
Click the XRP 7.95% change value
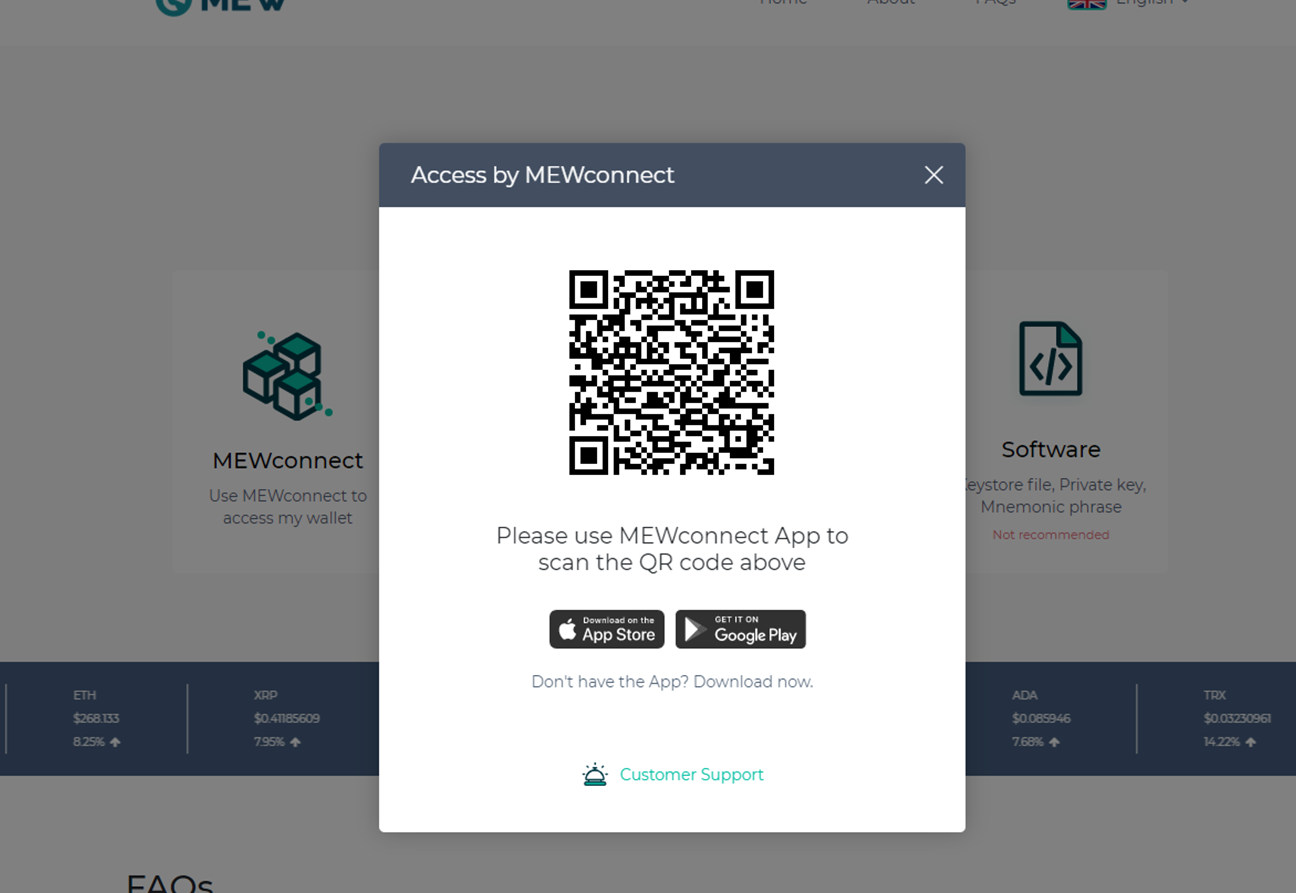pos(269,742)
